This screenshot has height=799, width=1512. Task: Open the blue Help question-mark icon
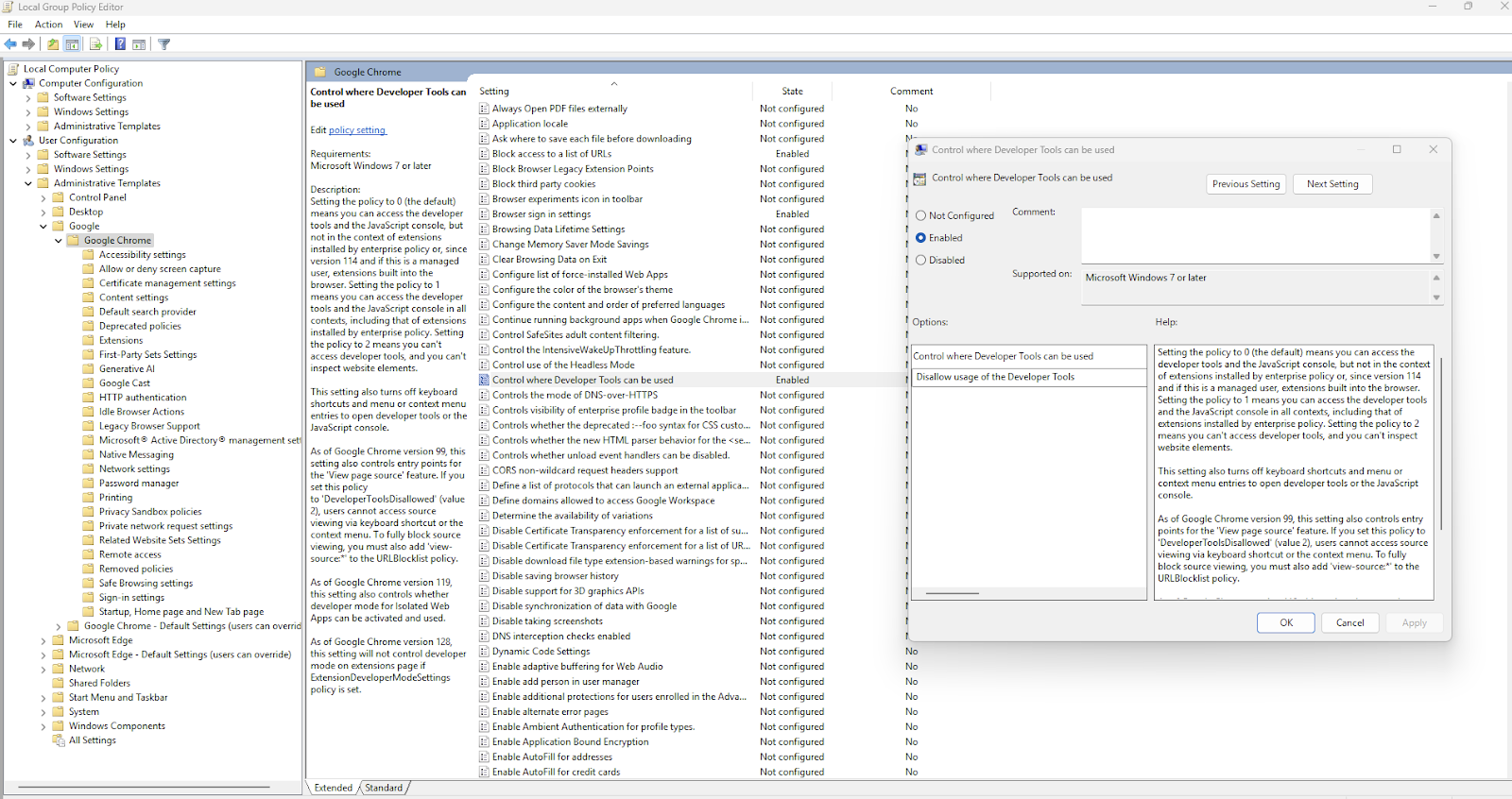120,44
